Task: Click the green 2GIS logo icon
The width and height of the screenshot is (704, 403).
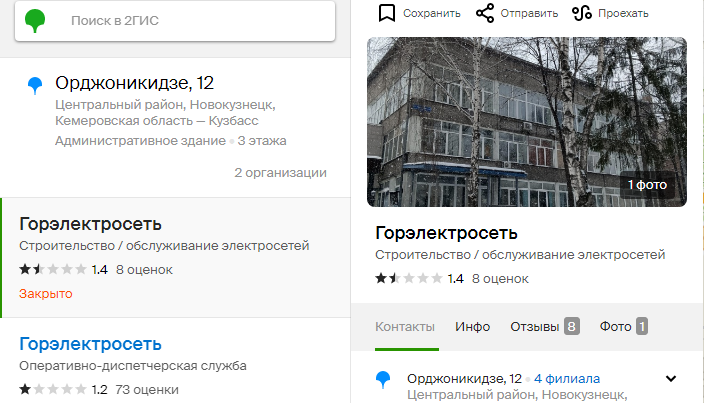Action: point(35,20)
